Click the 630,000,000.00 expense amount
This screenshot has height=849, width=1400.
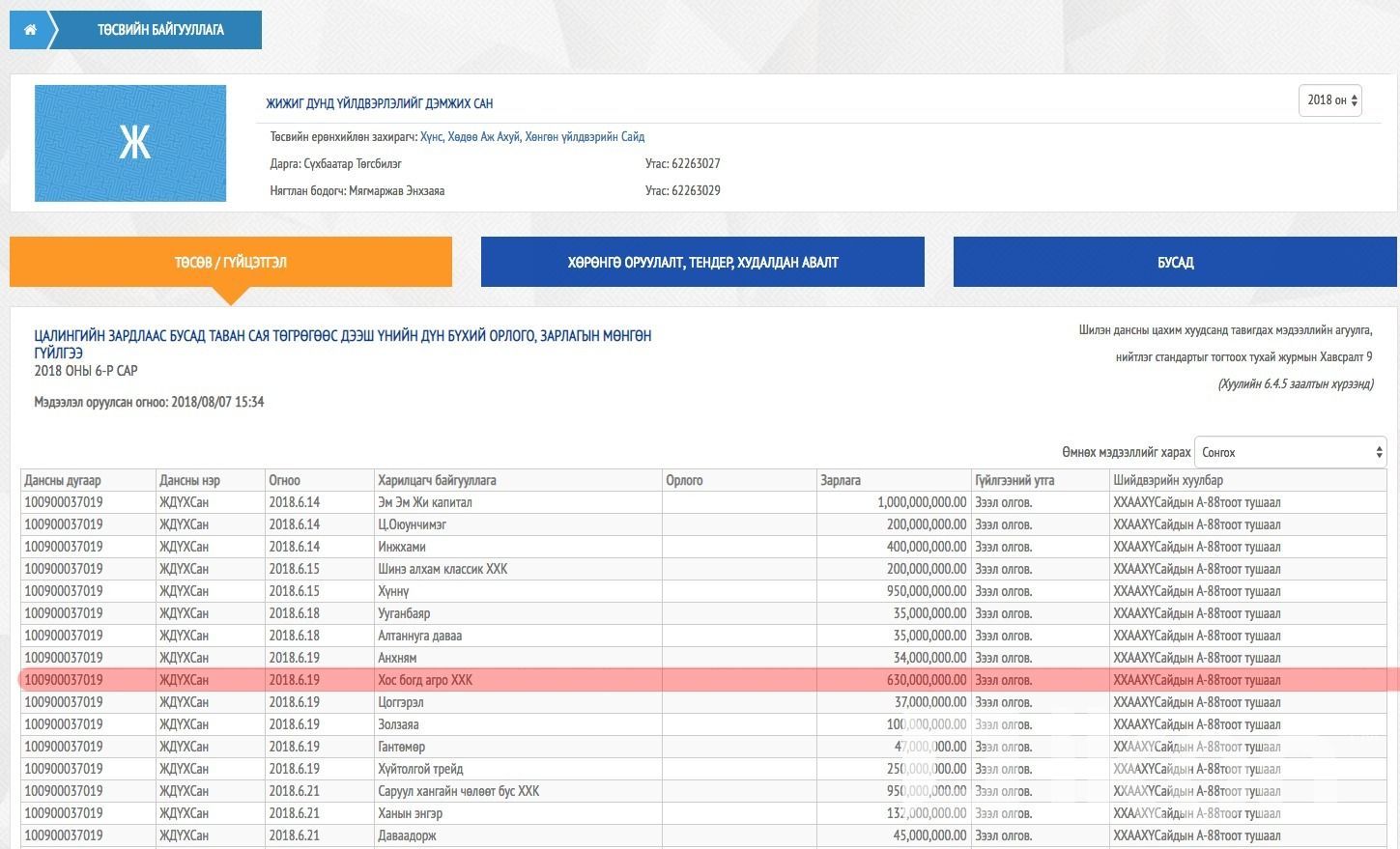(x=927, y=680)
